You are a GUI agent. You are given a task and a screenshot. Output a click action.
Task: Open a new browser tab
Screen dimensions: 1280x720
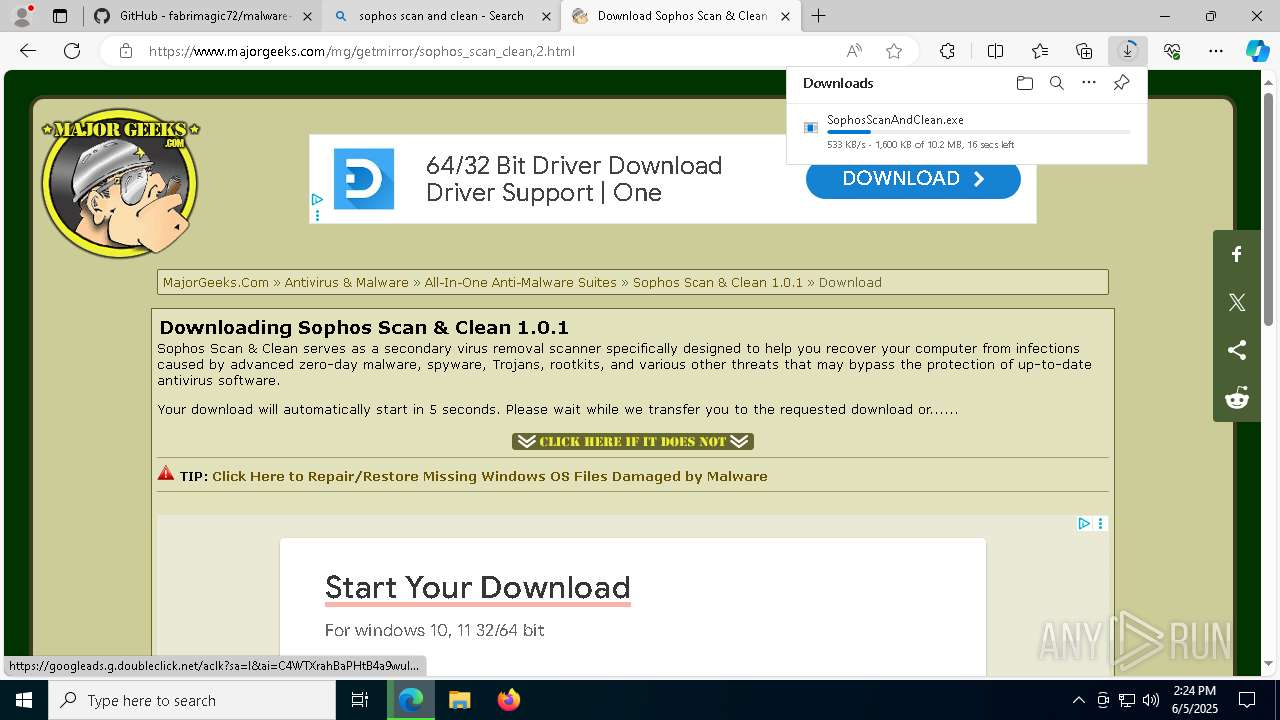point(818,16)
